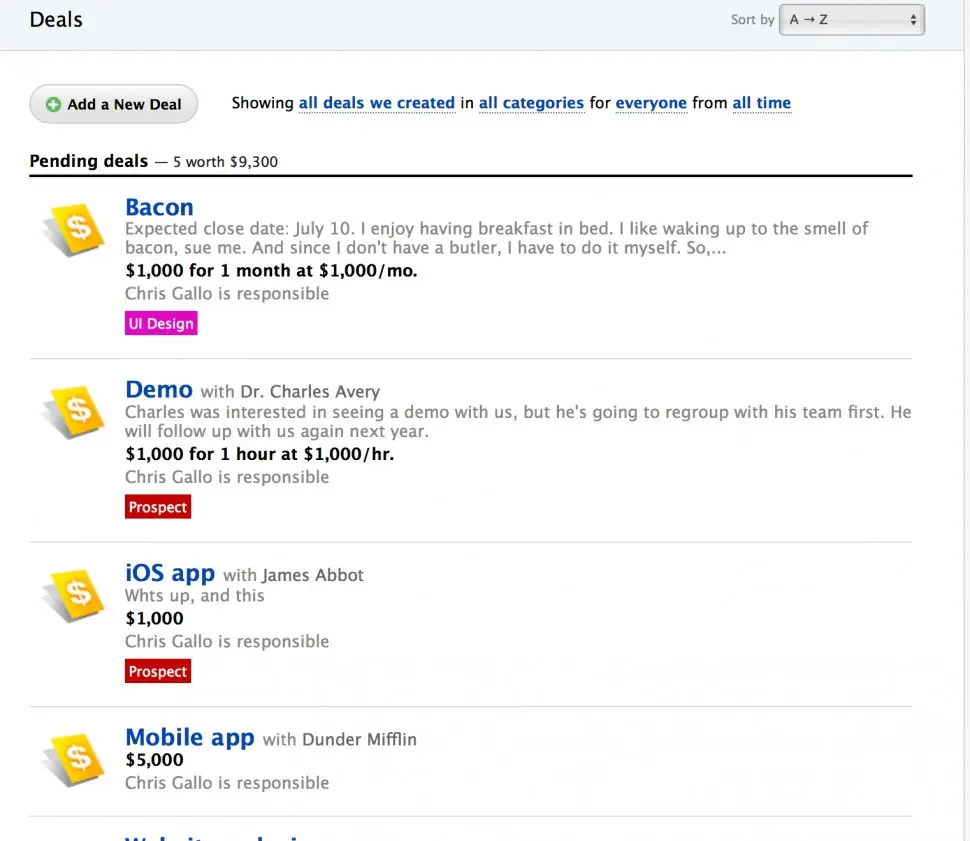This screenshot has height=841, width=970.
Task: Open the Demo deal title
Action: (x=159, y=389)
